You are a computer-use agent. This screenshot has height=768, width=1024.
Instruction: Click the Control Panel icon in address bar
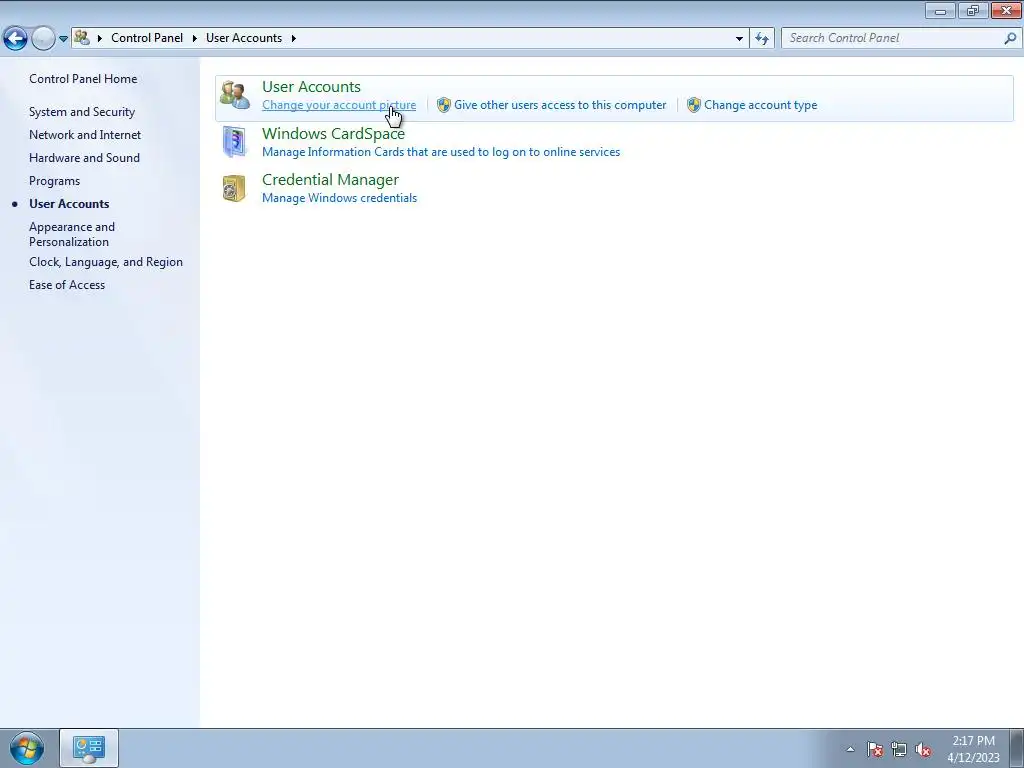pyautogui.click(x=82, y=38)
